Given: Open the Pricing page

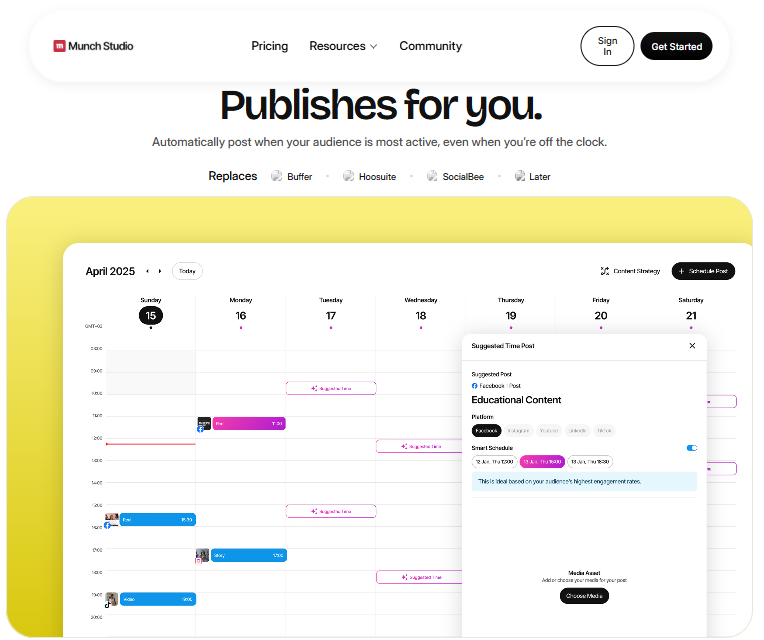Looking at the screenshot, I should 269,46.
